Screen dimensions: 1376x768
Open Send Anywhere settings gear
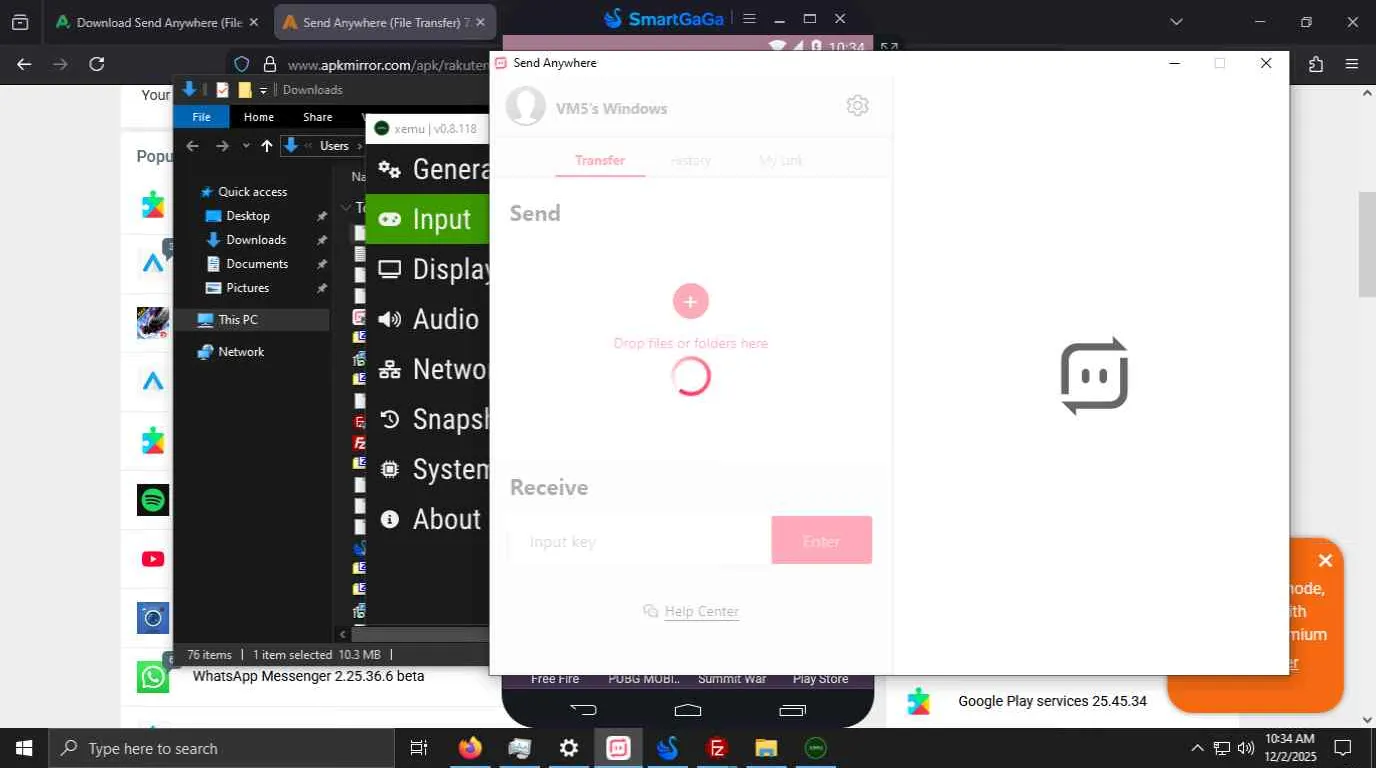857,106
